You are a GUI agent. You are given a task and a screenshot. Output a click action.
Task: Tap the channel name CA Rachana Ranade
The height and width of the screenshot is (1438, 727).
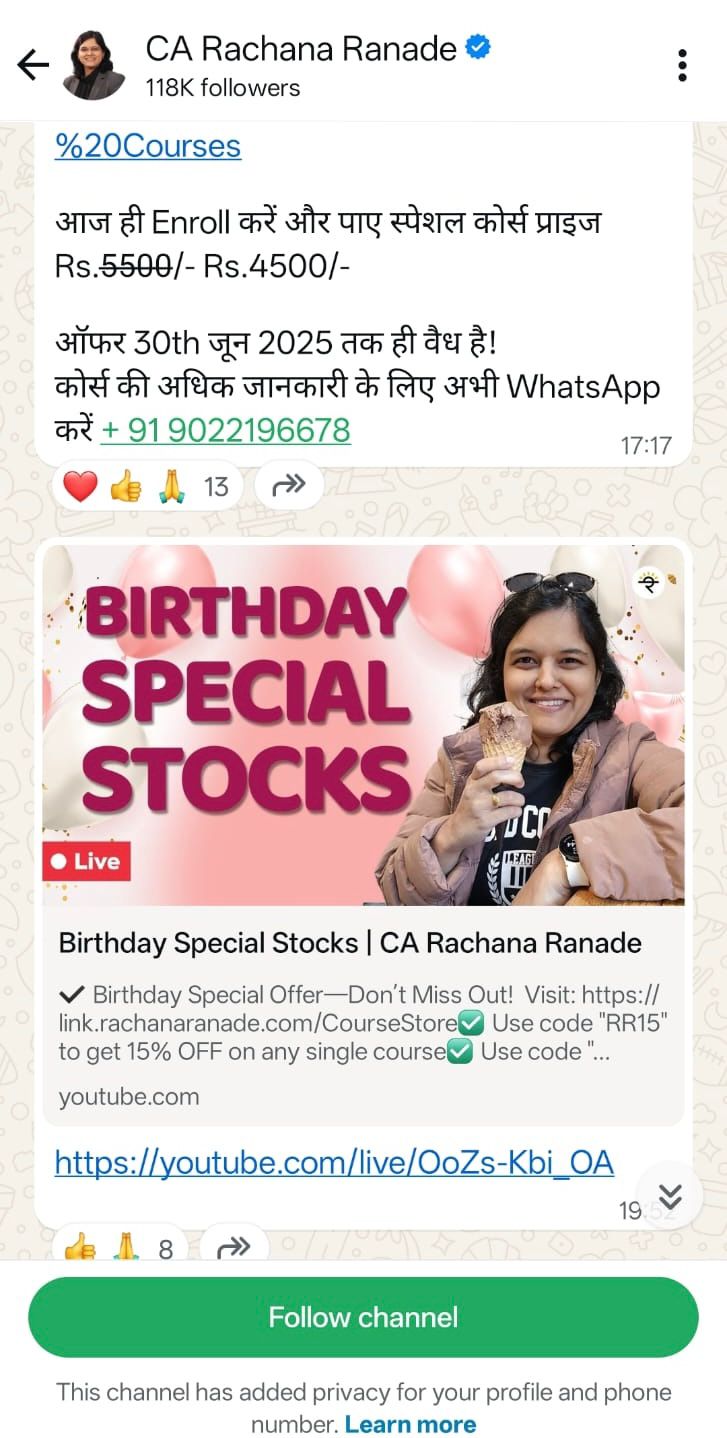[301, 48]
